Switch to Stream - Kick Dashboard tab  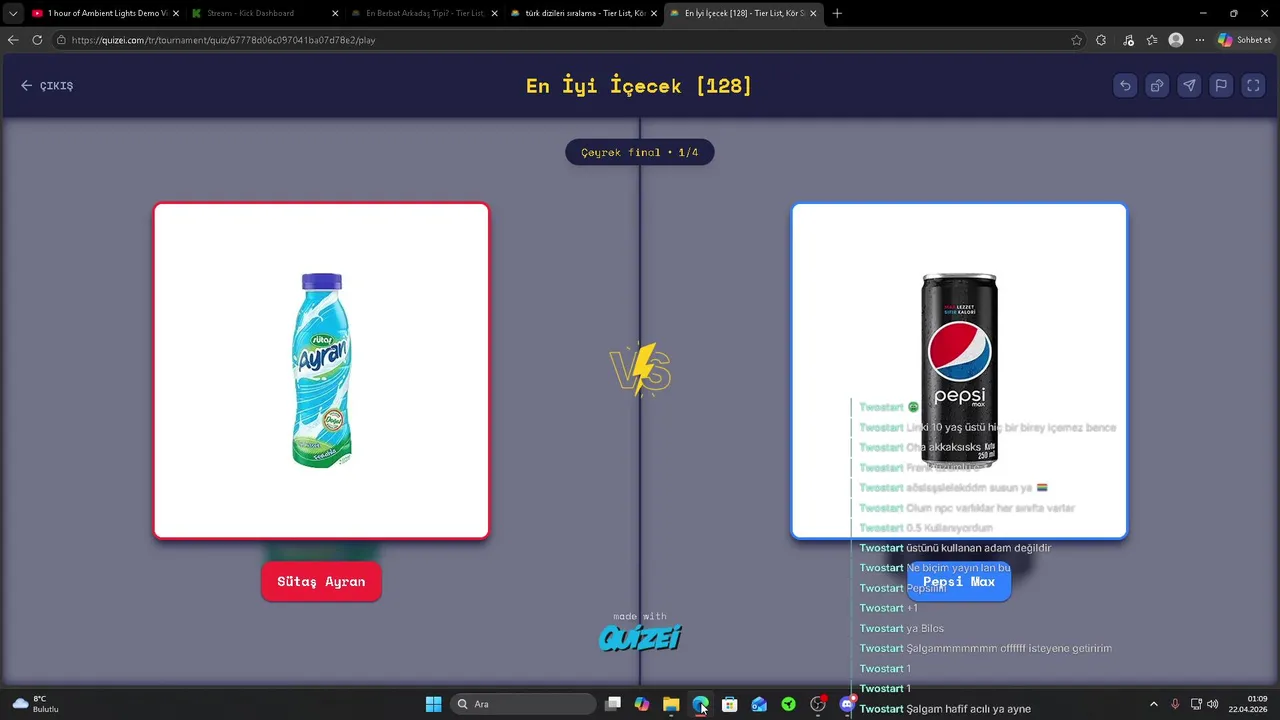tap(262, 13)
